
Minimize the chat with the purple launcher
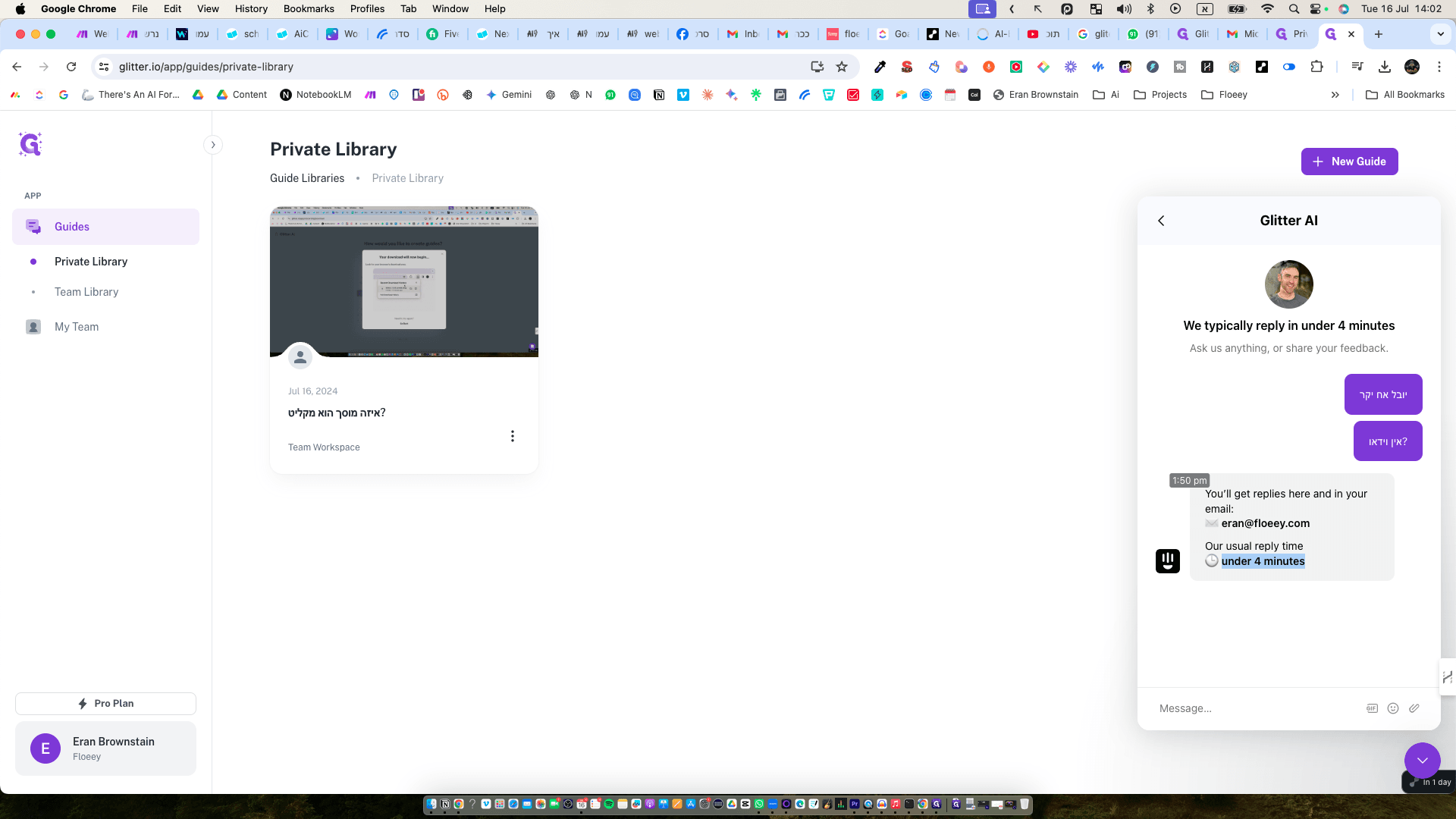point(1422,761)
